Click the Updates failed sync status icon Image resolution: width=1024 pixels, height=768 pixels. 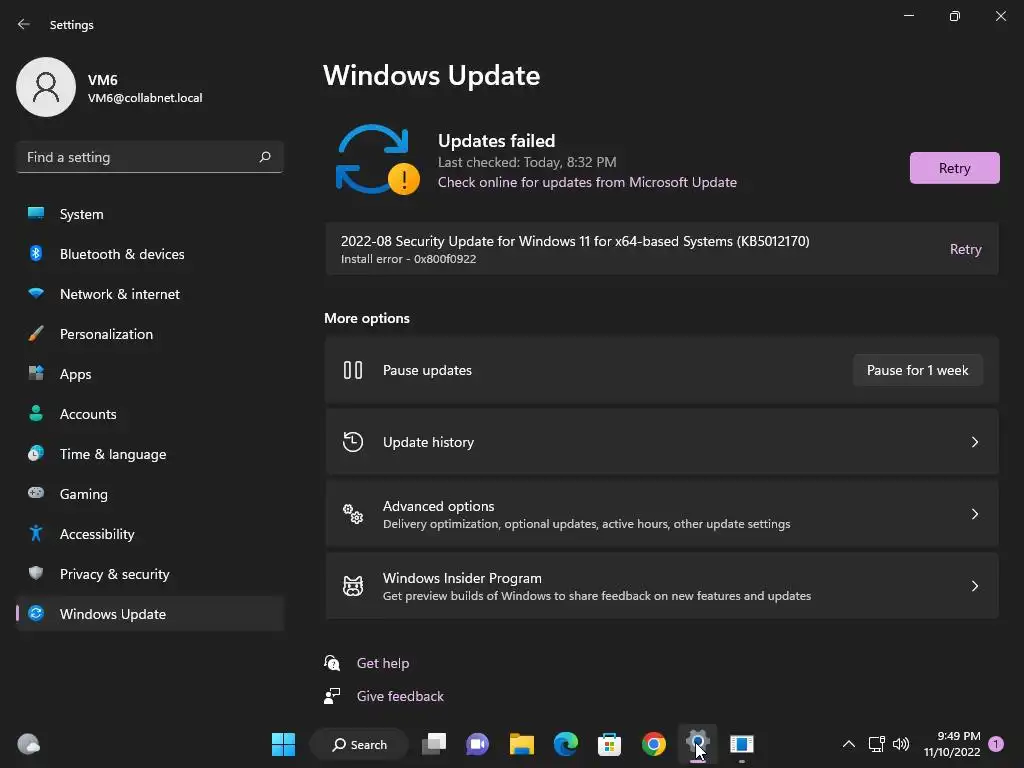tap(377, 160)
